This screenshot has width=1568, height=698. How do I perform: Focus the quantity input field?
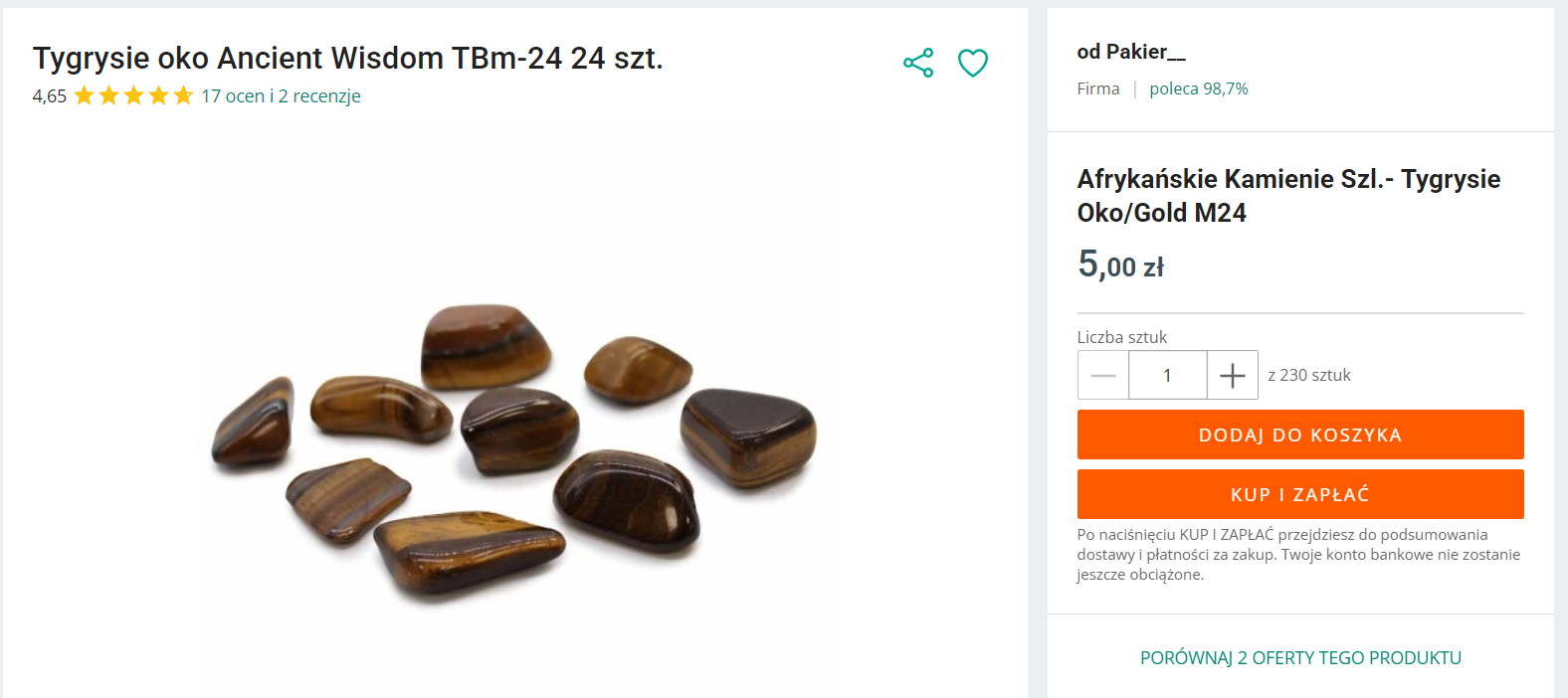(x=1167, y=375)
